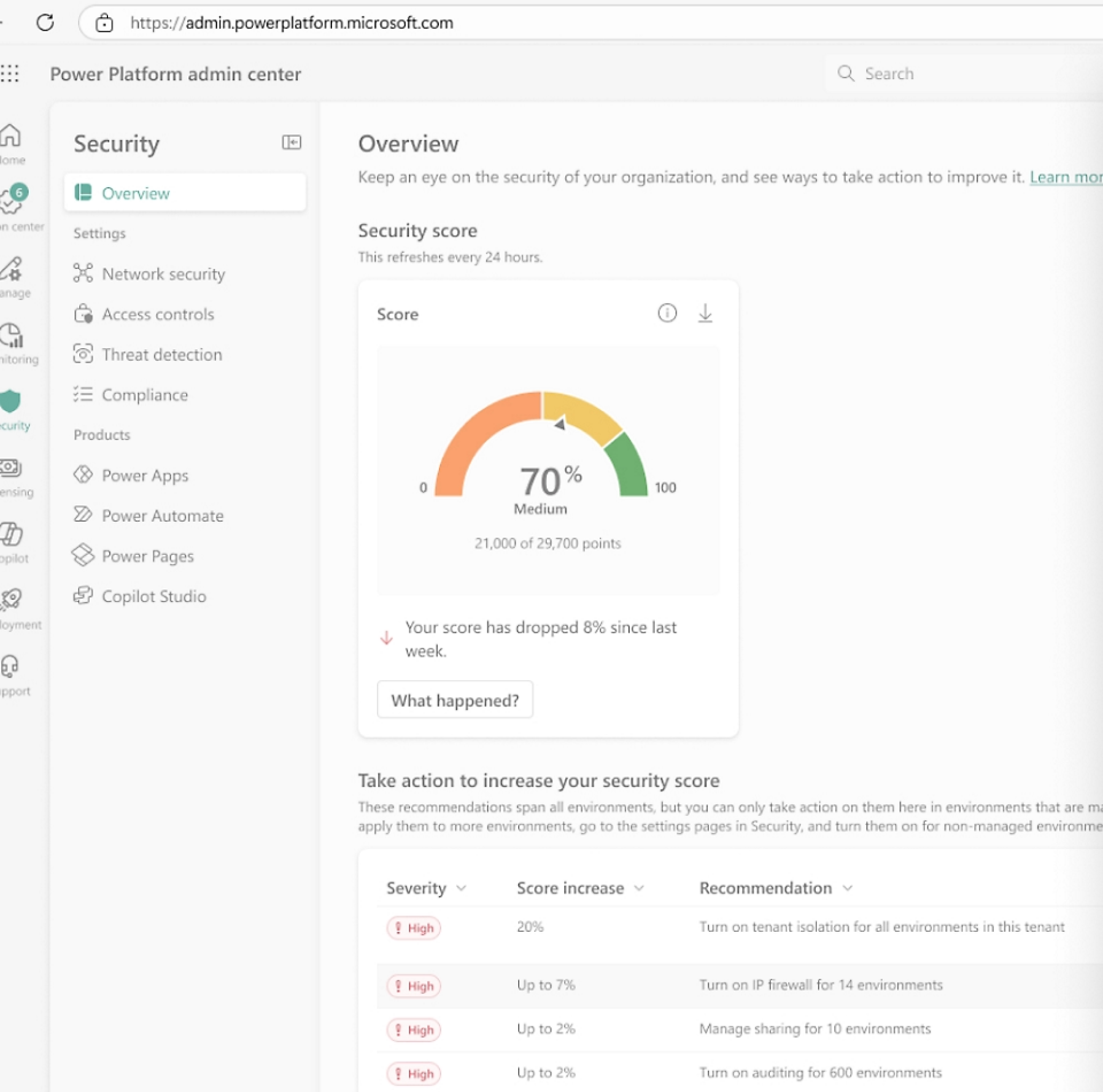This screenshot has height=1092, width=1103.
Task: Open the Score increase column dropdown
Action: [x=639, y=888]
